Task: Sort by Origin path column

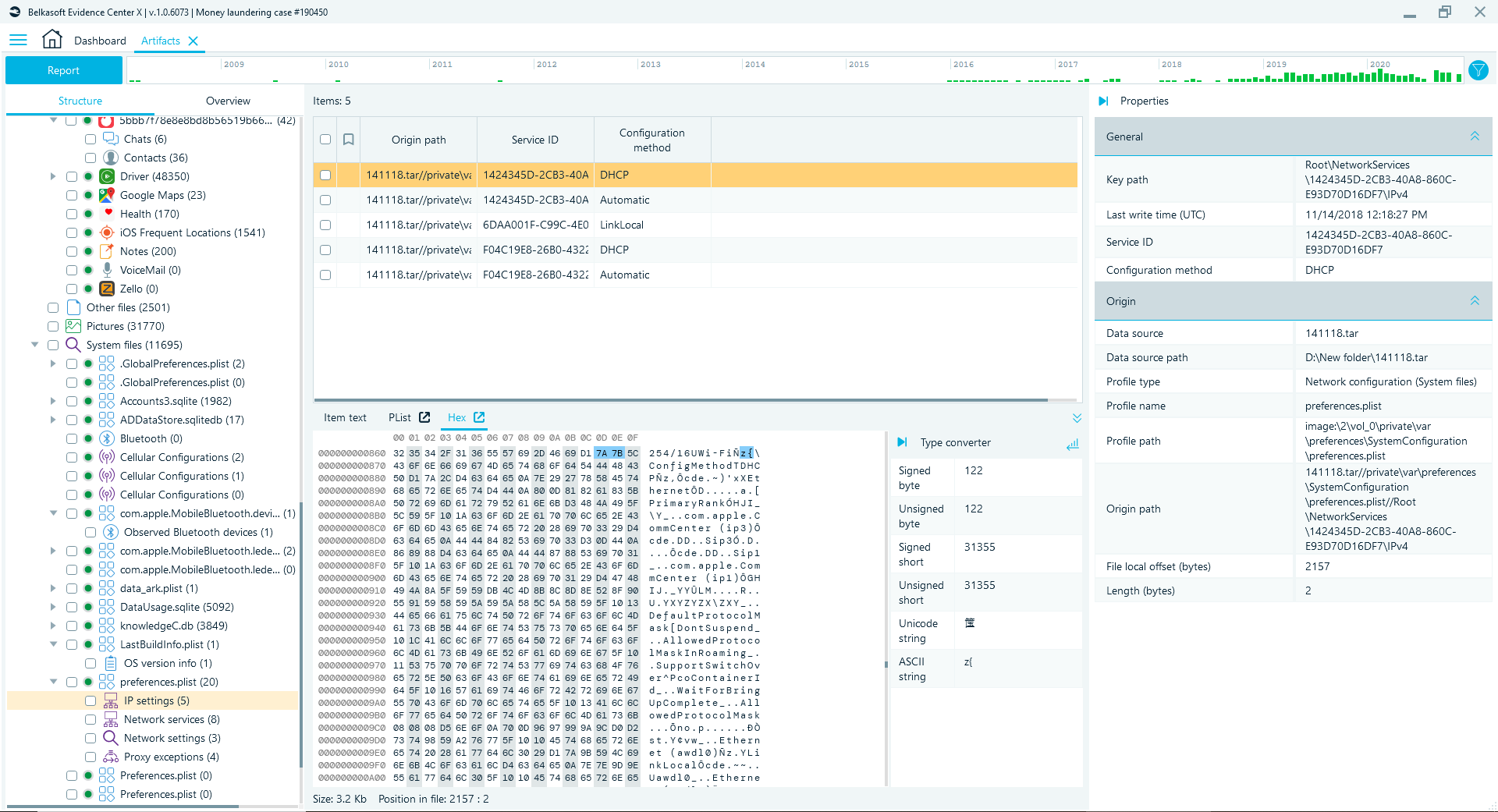Action: pos(418,140)
